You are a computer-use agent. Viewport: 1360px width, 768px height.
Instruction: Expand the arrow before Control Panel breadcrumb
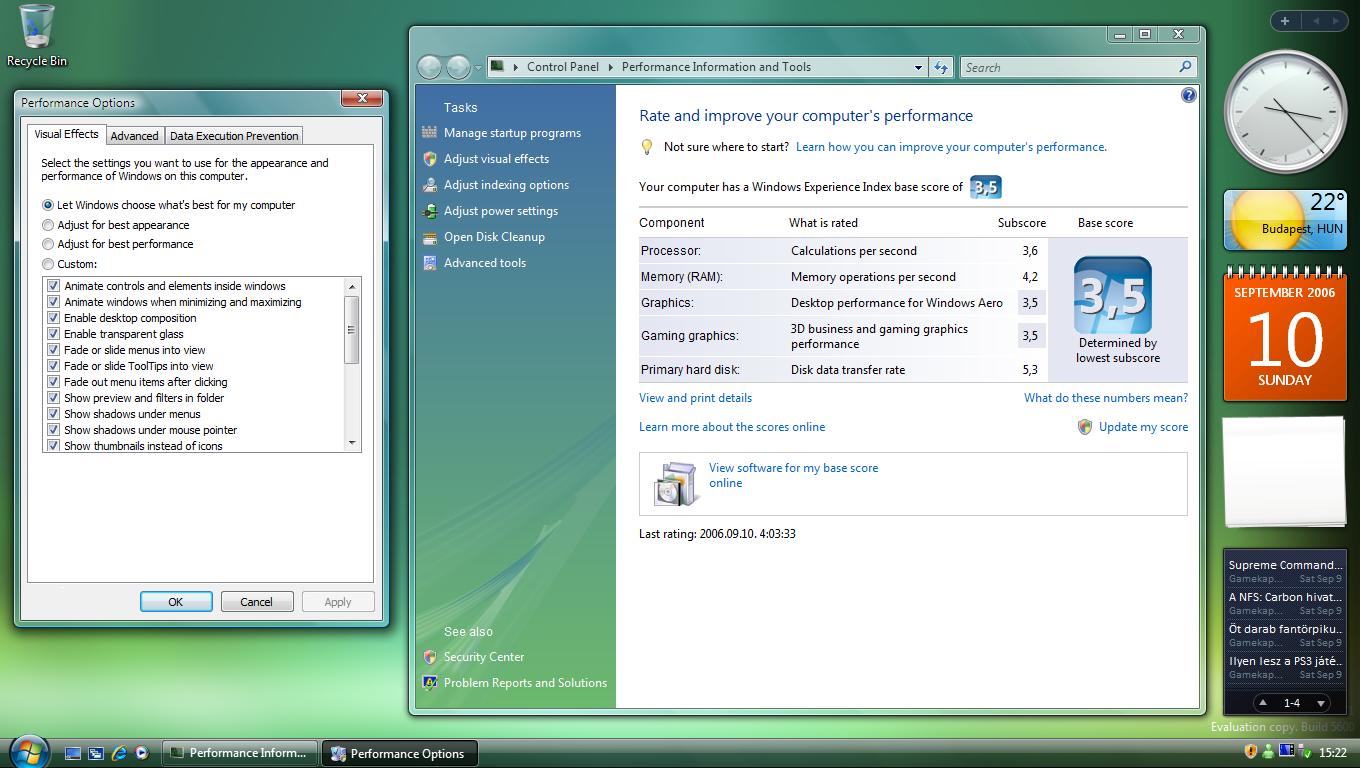click(516, 67)
